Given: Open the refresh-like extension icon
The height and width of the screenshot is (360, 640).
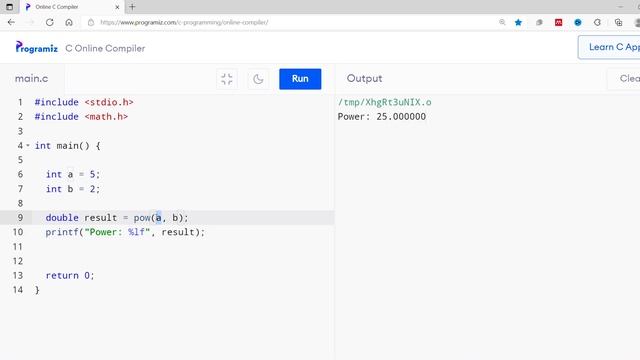Looking at the screenshot, I should (x=597, y=22).
